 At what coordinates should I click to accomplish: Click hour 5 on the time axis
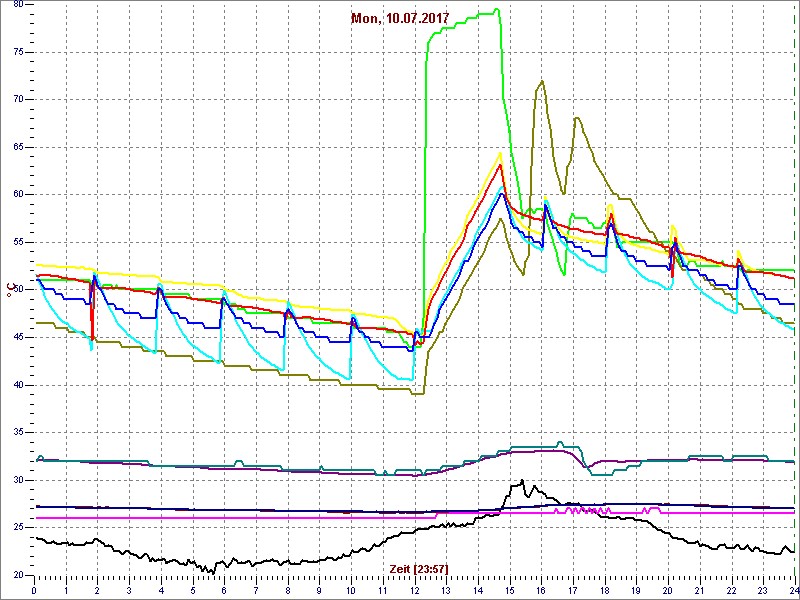point(193,590)
